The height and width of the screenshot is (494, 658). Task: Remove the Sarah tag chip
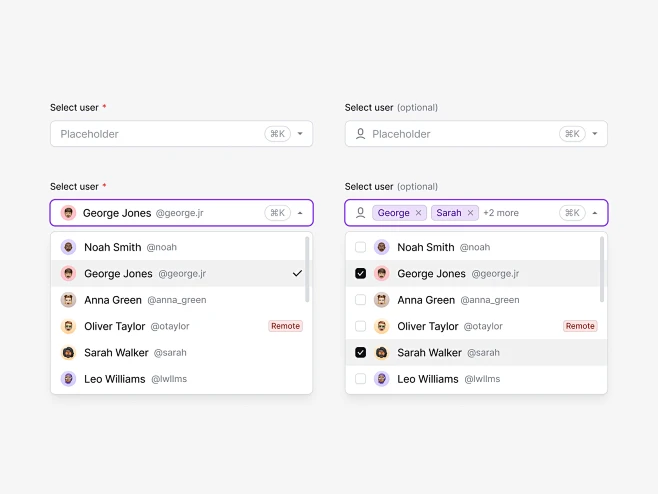(470, 213)
